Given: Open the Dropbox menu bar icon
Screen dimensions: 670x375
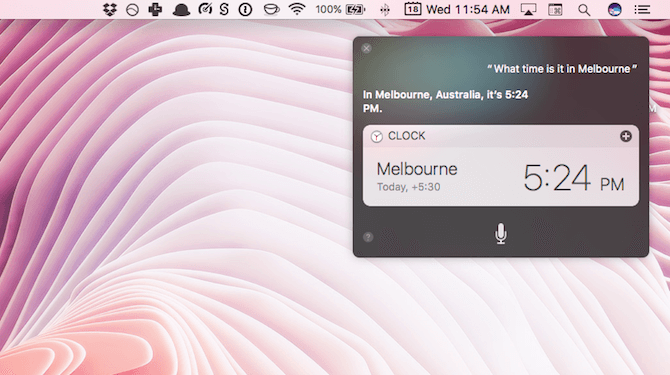Looking at the screenshot, I should click(x=110, y=9).
